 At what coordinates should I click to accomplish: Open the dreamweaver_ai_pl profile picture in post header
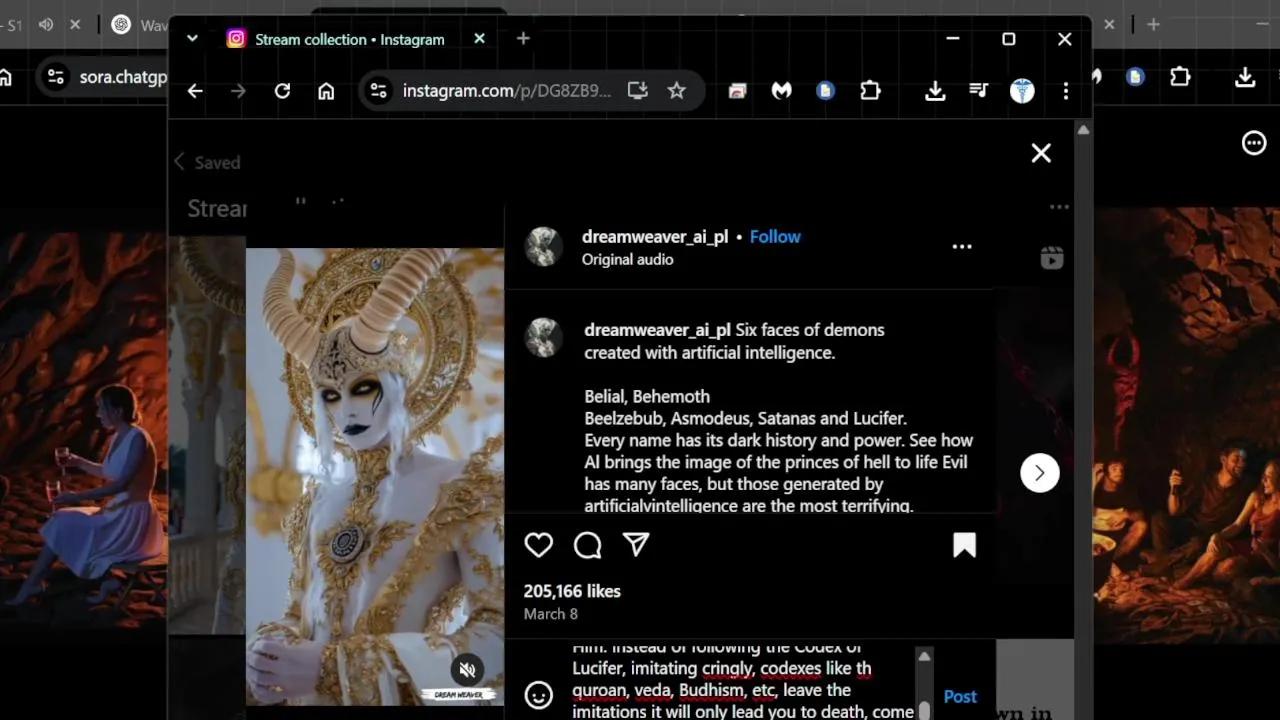tap(543, 246)
